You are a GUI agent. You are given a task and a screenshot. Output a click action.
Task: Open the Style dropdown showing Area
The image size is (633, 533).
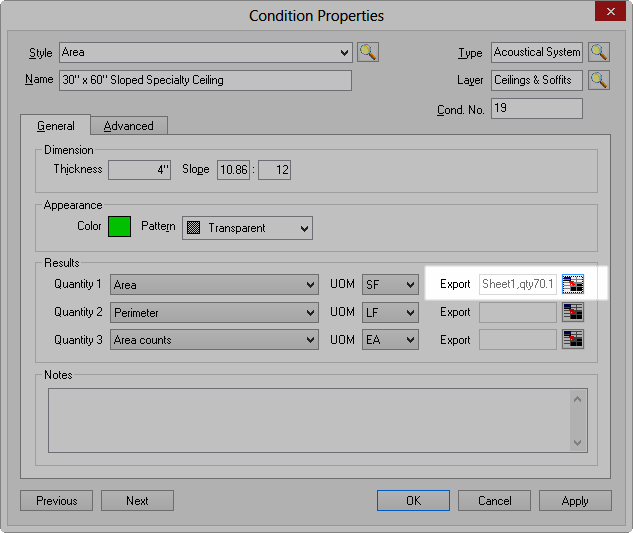pos(205,52)
